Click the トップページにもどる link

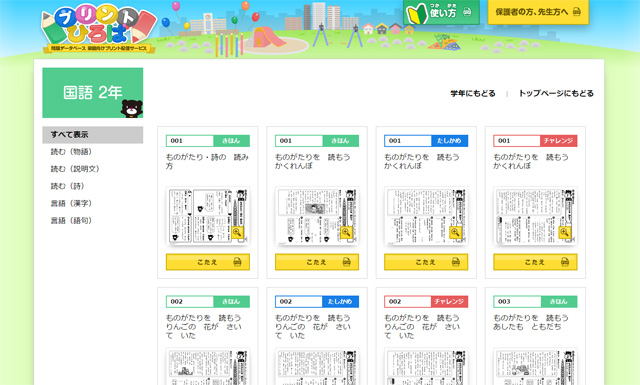pos(556,93)
